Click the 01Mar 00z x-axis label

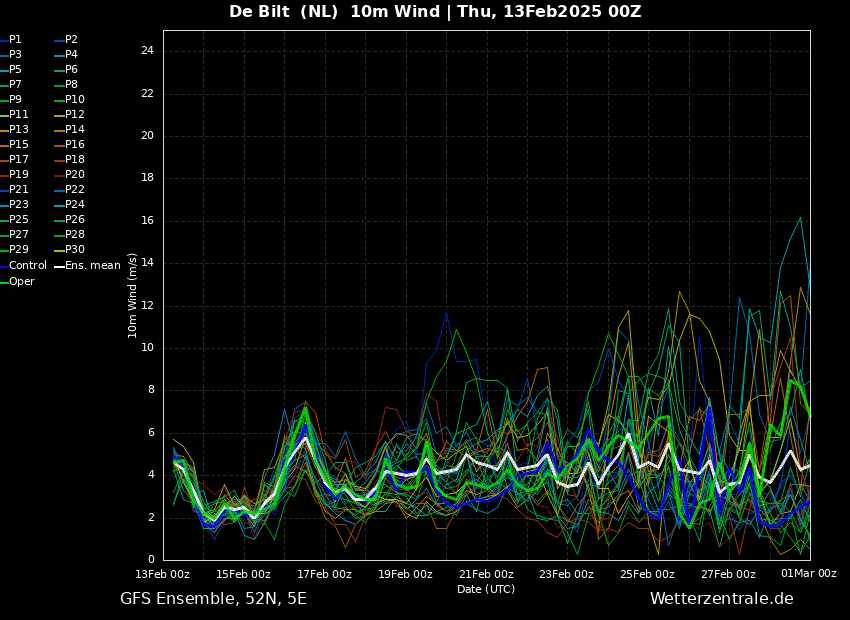[809, 573]
